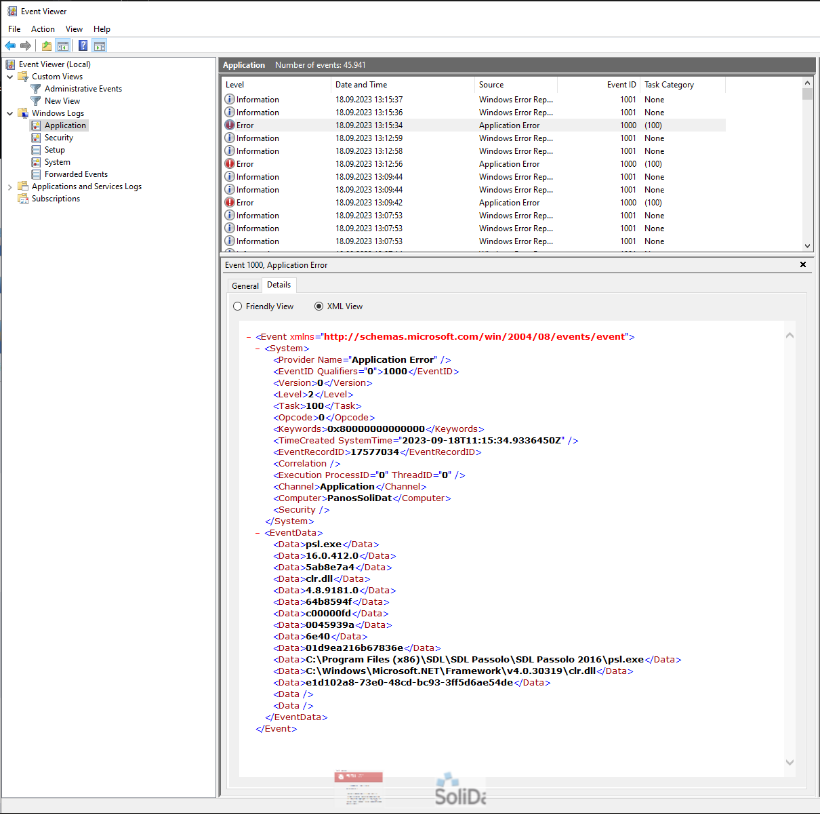This screenshot has width=820, height=814.
Task: Sort events by Event ID column header
Action: tap(599, 85)
